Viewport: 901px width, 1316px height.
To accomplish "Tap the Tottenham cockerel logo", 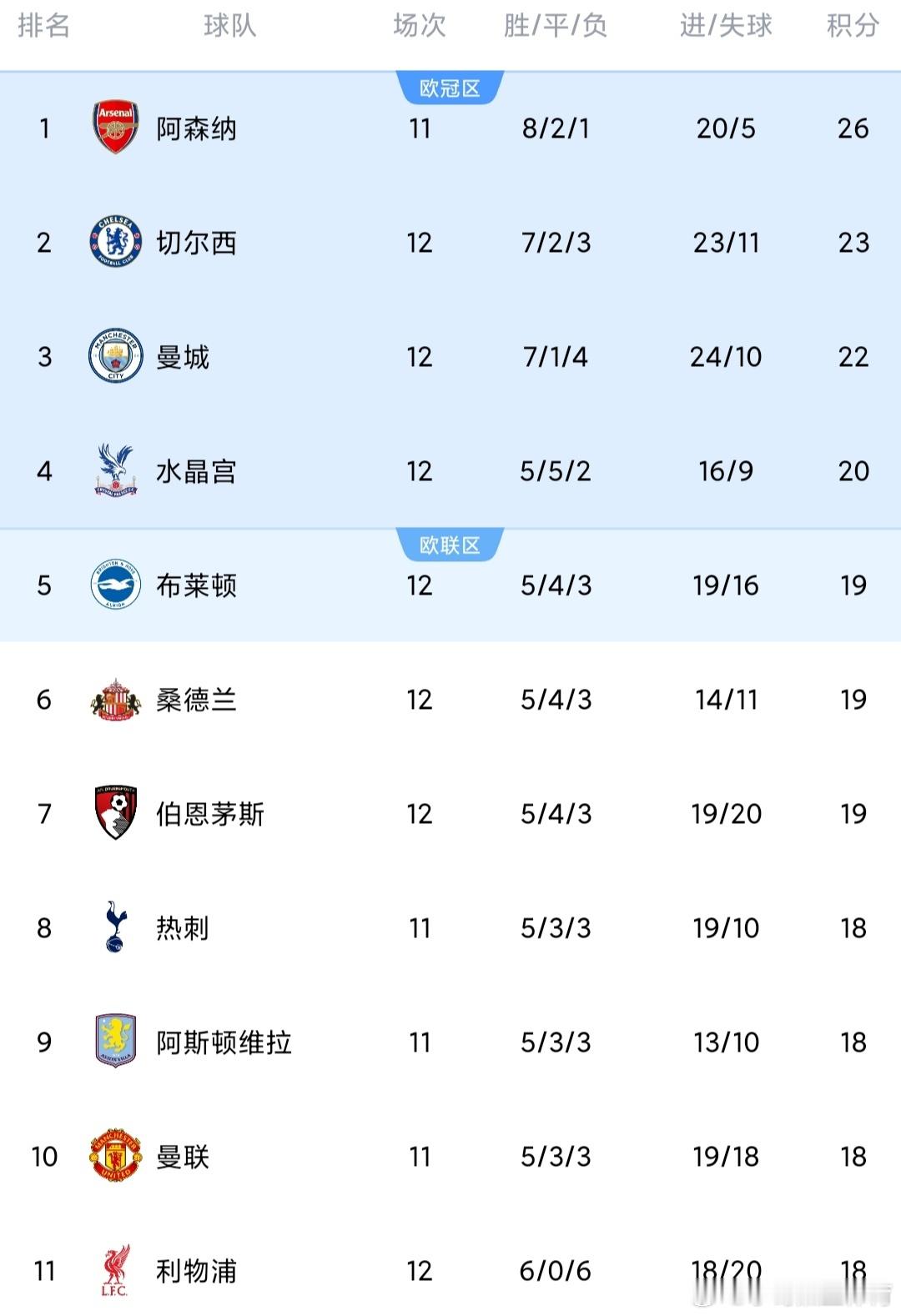I will click(x=115, y=927).
